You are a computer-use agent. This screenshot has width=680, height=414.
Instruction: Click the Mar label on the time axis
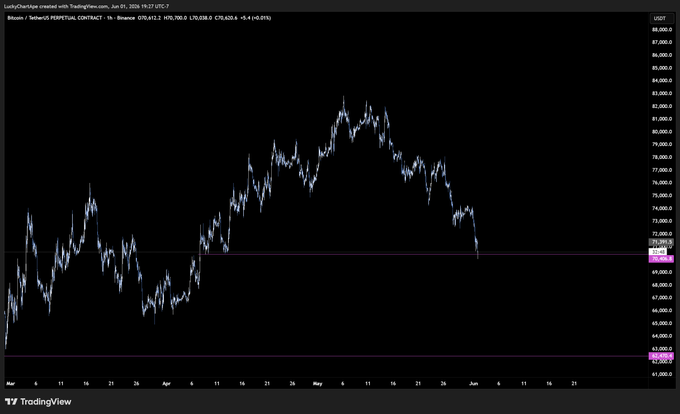click(10, 384)
